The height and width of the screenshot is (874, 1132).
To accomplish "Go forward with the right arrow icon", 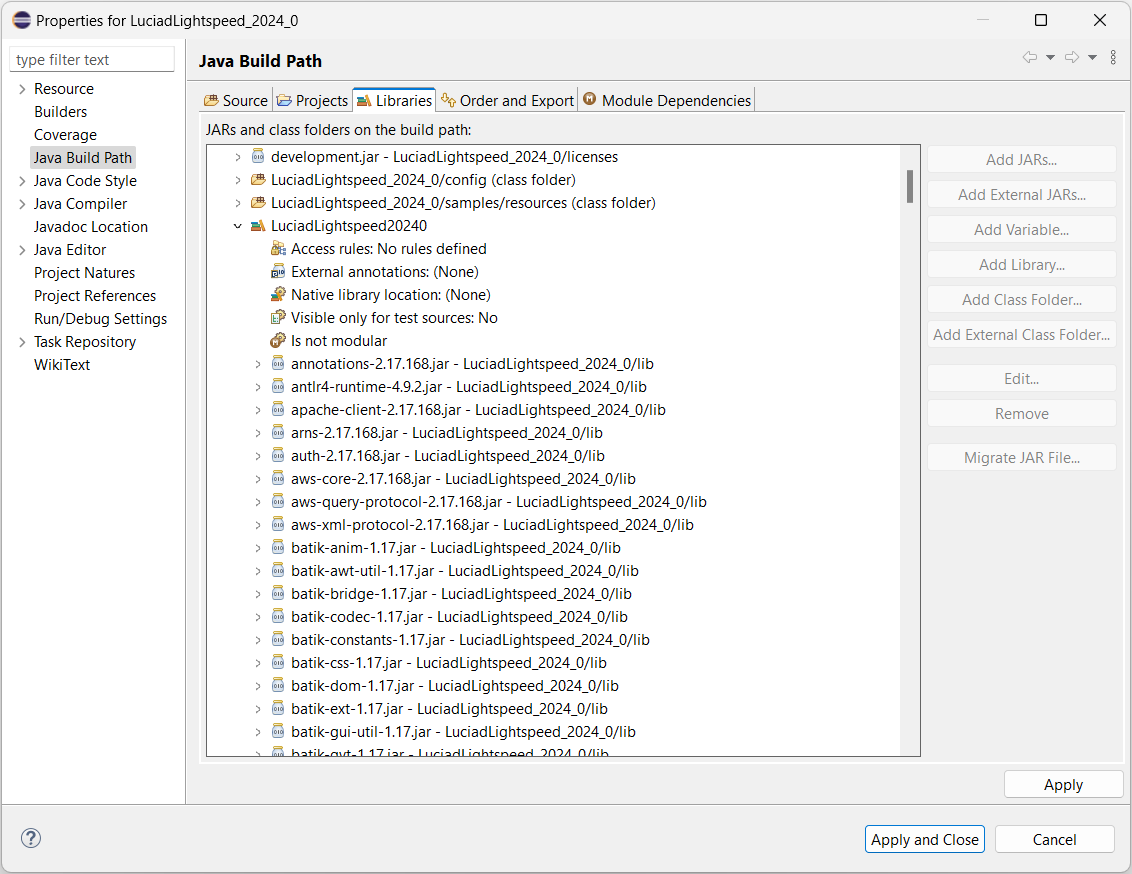I will point(1072,57).
